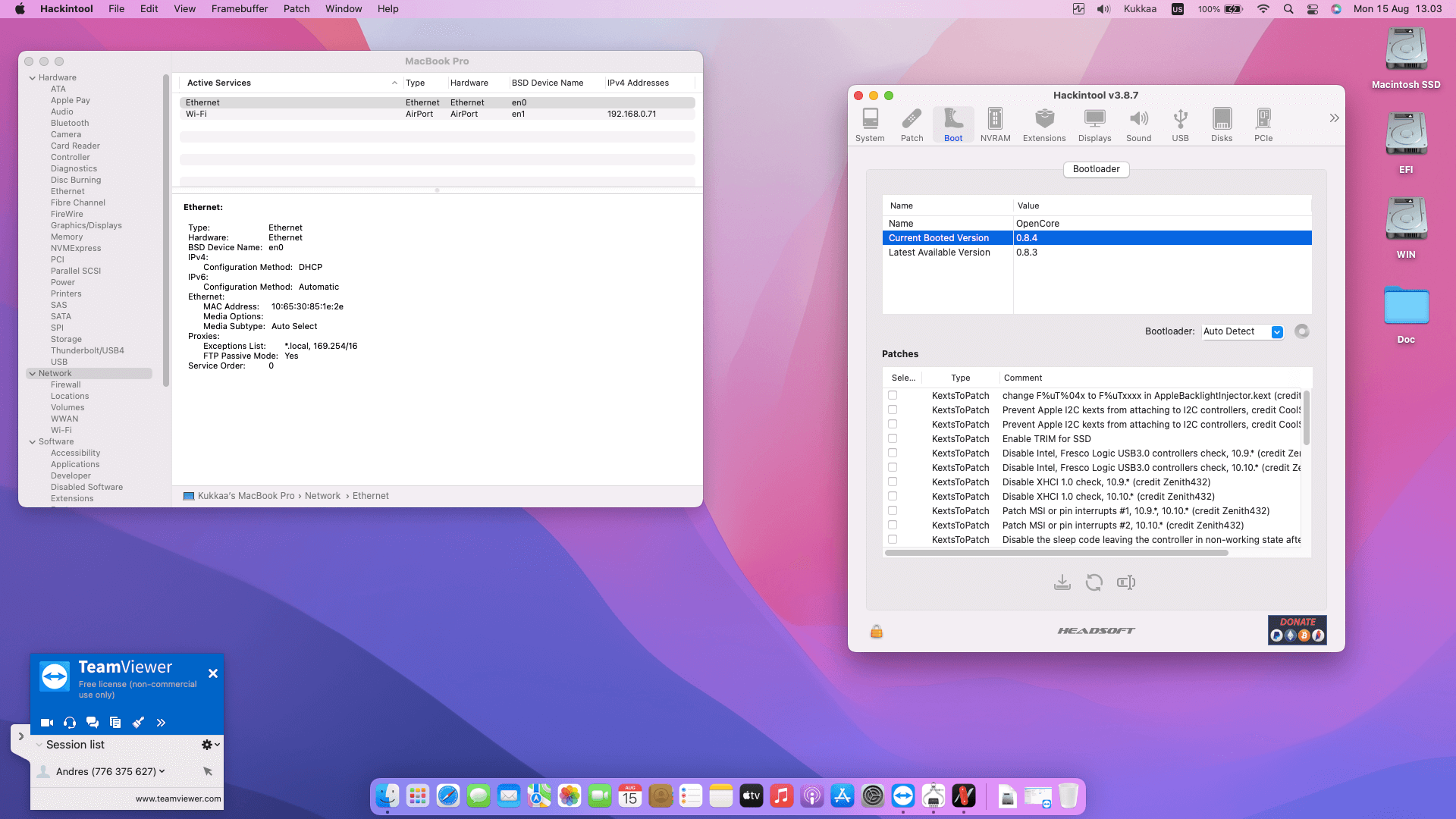Open the Displays section icon
This screenshot has width=1456, height=819.
point(1094,124)
